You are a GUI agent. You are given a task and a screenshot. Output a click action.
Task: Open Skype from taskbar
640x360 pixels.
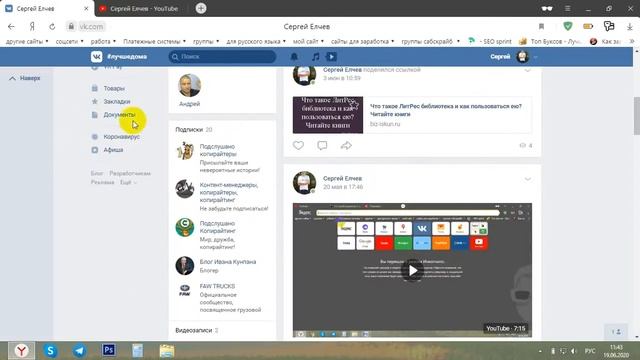tap(50, 351)
